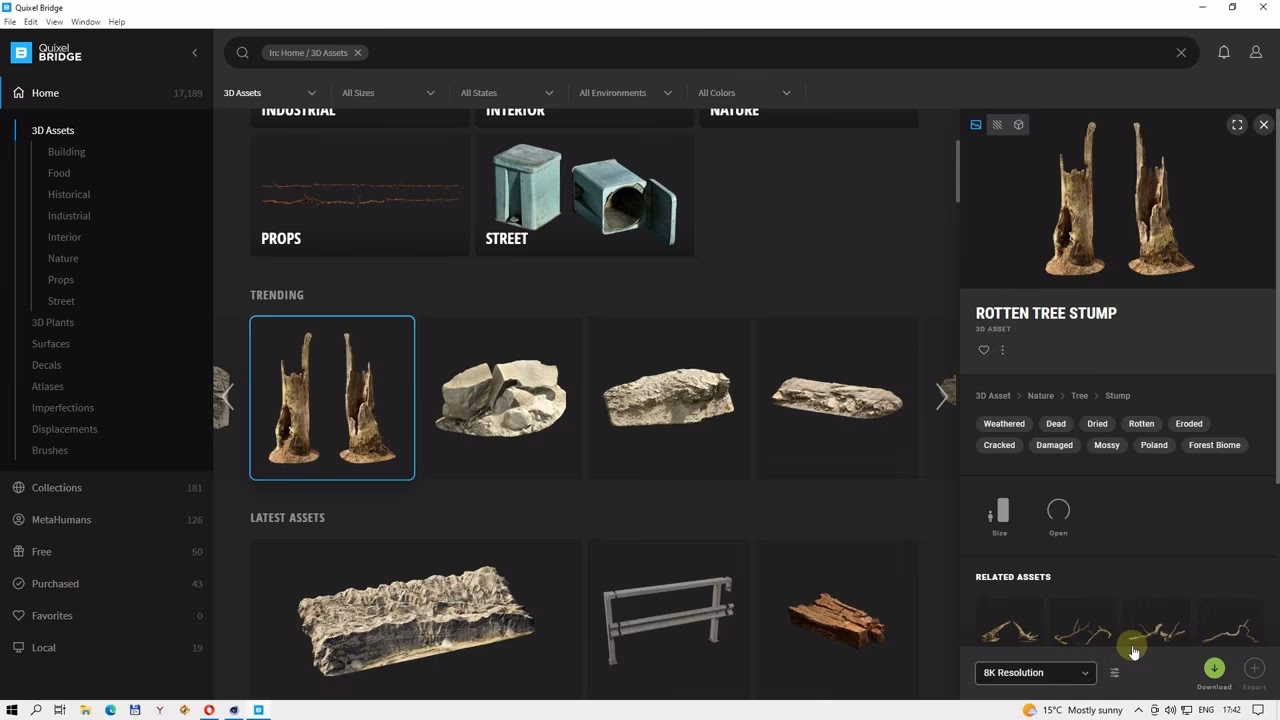Click the Weathered tag
Viewport: 1280px width, 720px height.
tap(1004, 424)
